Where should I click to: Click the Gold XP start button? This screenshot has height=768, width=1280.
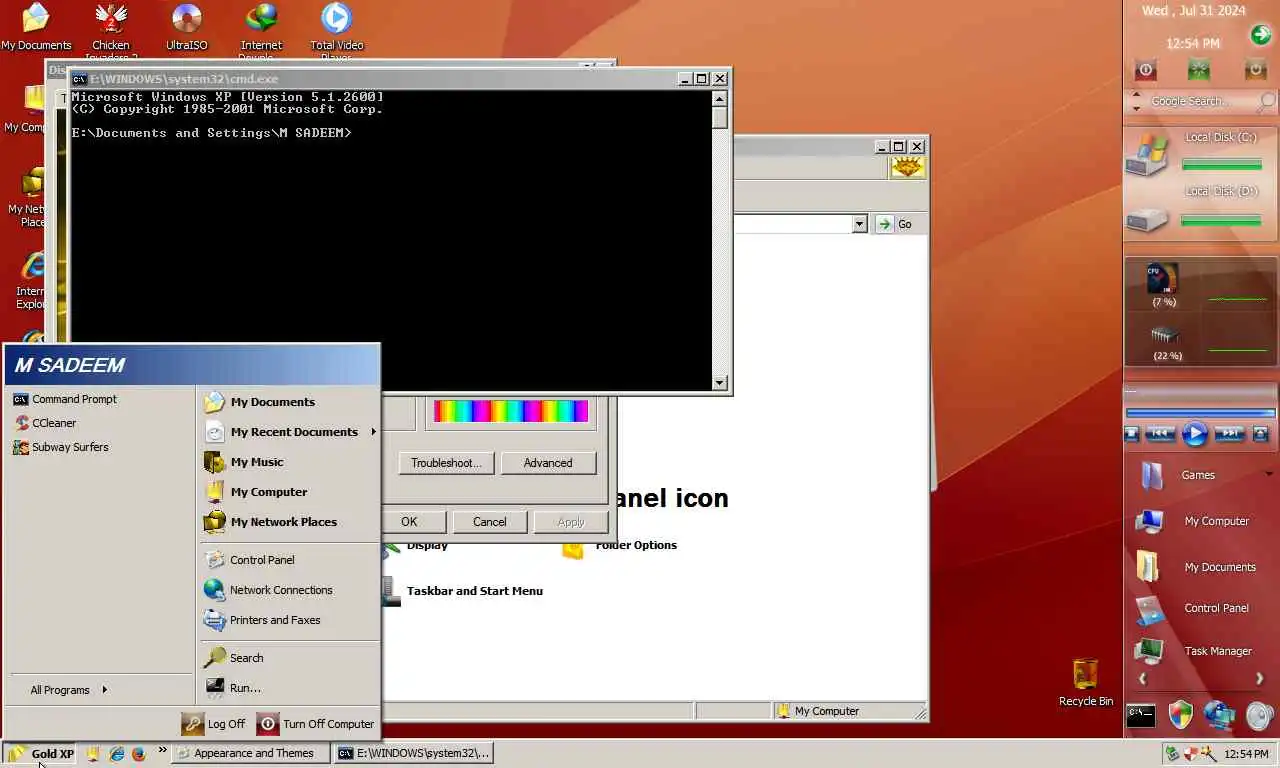coord(40,754)
